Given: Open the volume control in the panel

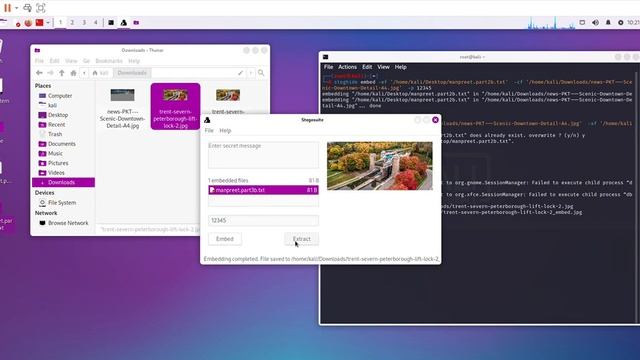Looking at the screenshot, I should (x=596, y=22).
